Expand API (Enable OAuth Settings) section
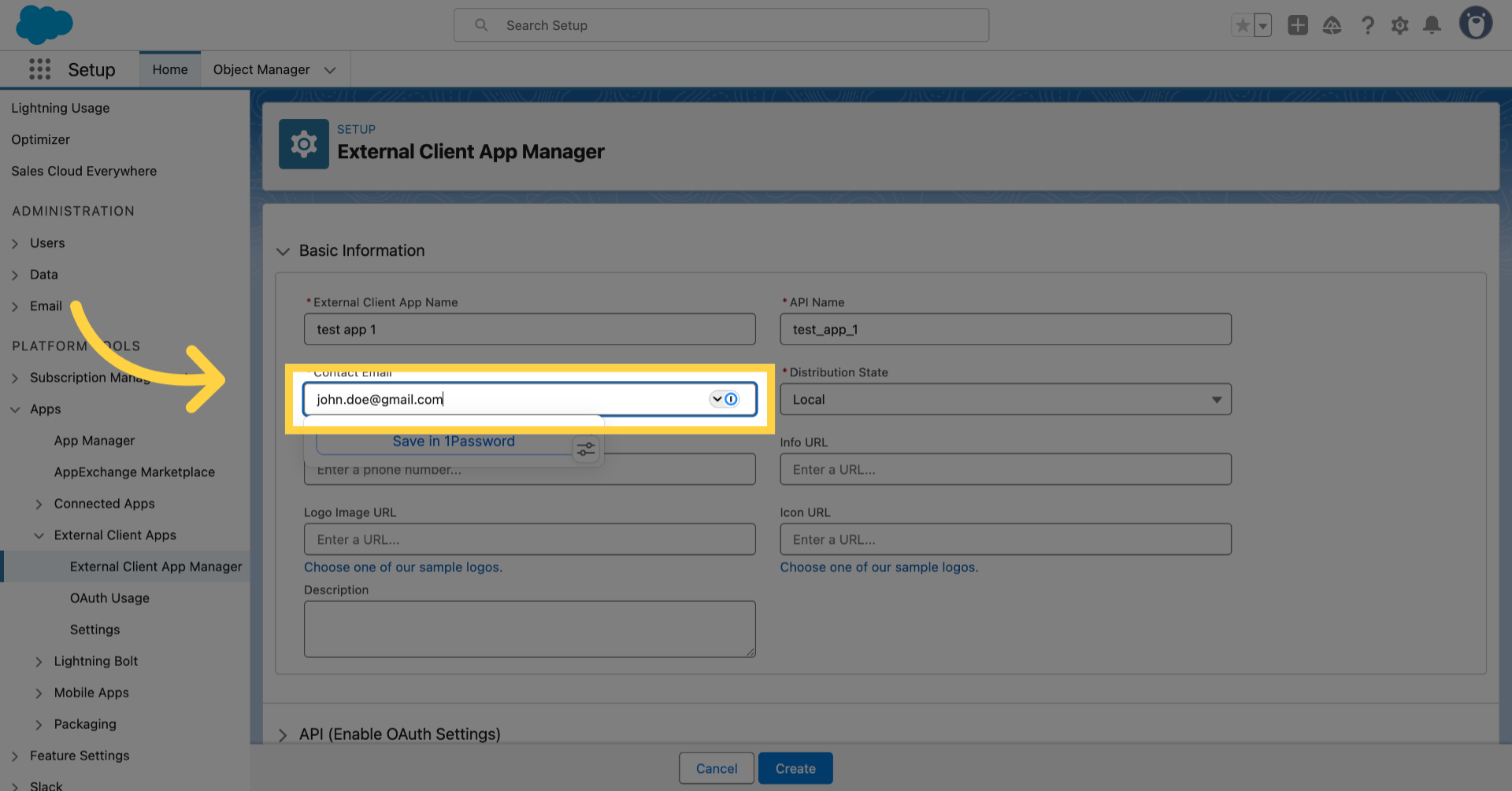The height and width of the screenshot is (791, 1512). click(x=283, y=734)
